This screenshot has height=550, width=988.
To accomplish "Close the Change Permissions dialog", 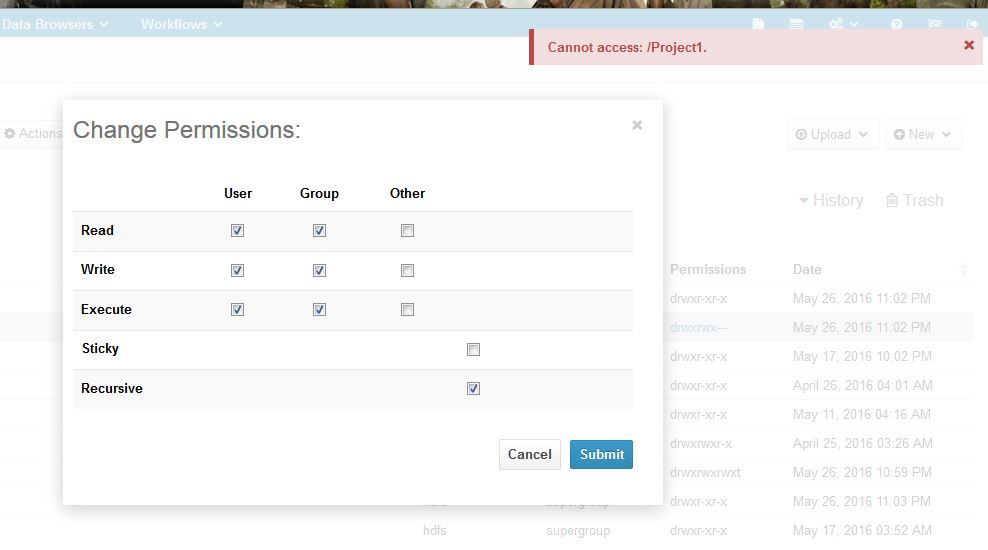I will pyautogui.click(x=637, y=125).
